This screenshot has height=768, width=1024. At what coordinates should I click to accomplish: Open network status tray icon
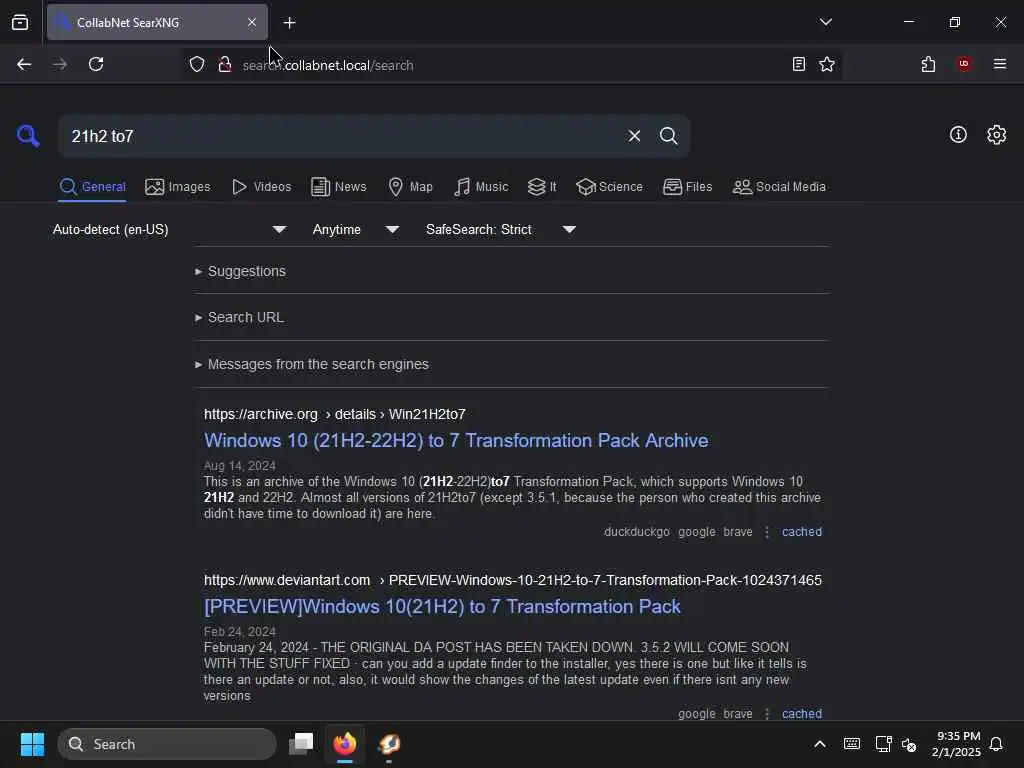[883, 744]
